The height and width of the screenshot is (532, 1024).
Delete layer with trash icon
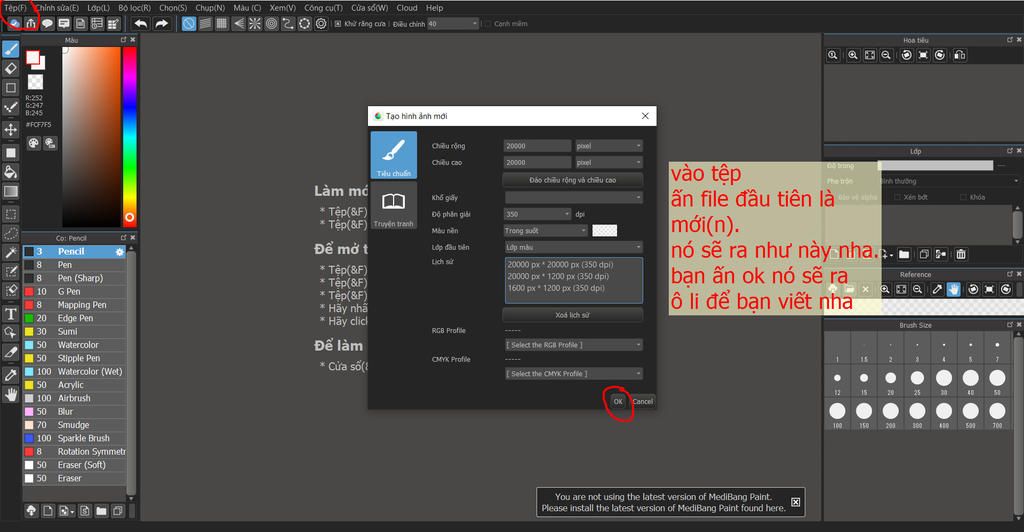(961, 254)
